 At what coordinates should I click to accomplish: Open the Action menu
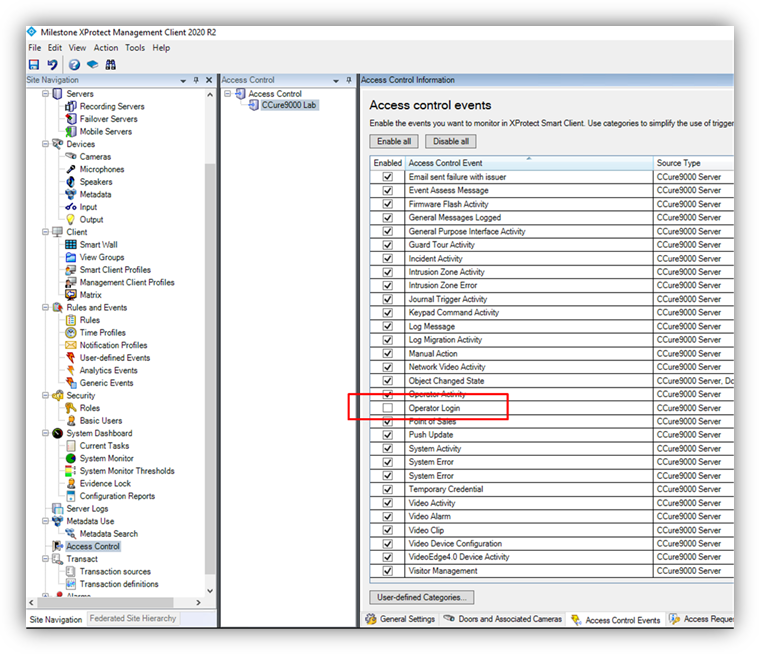pos(106,48)
